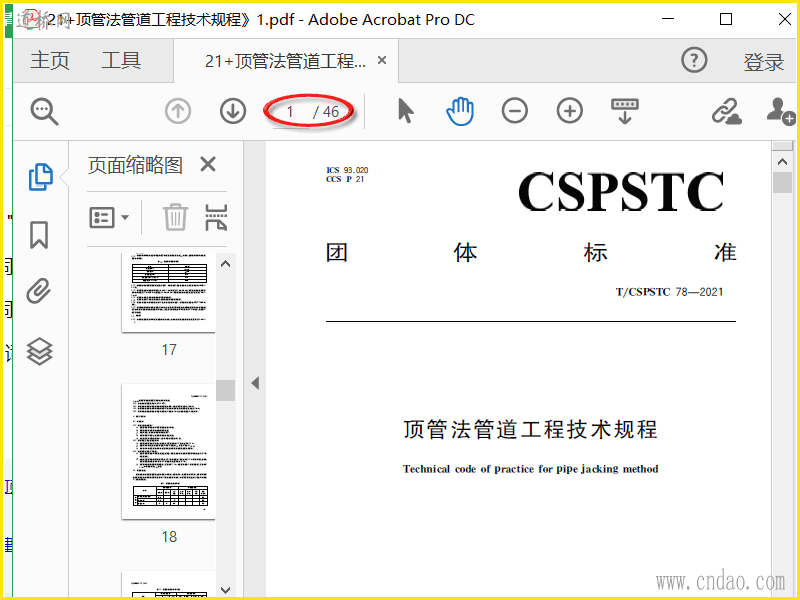Click the ICS 93.020 text
Screen dimensions: 800x600
tap(347, 170)
